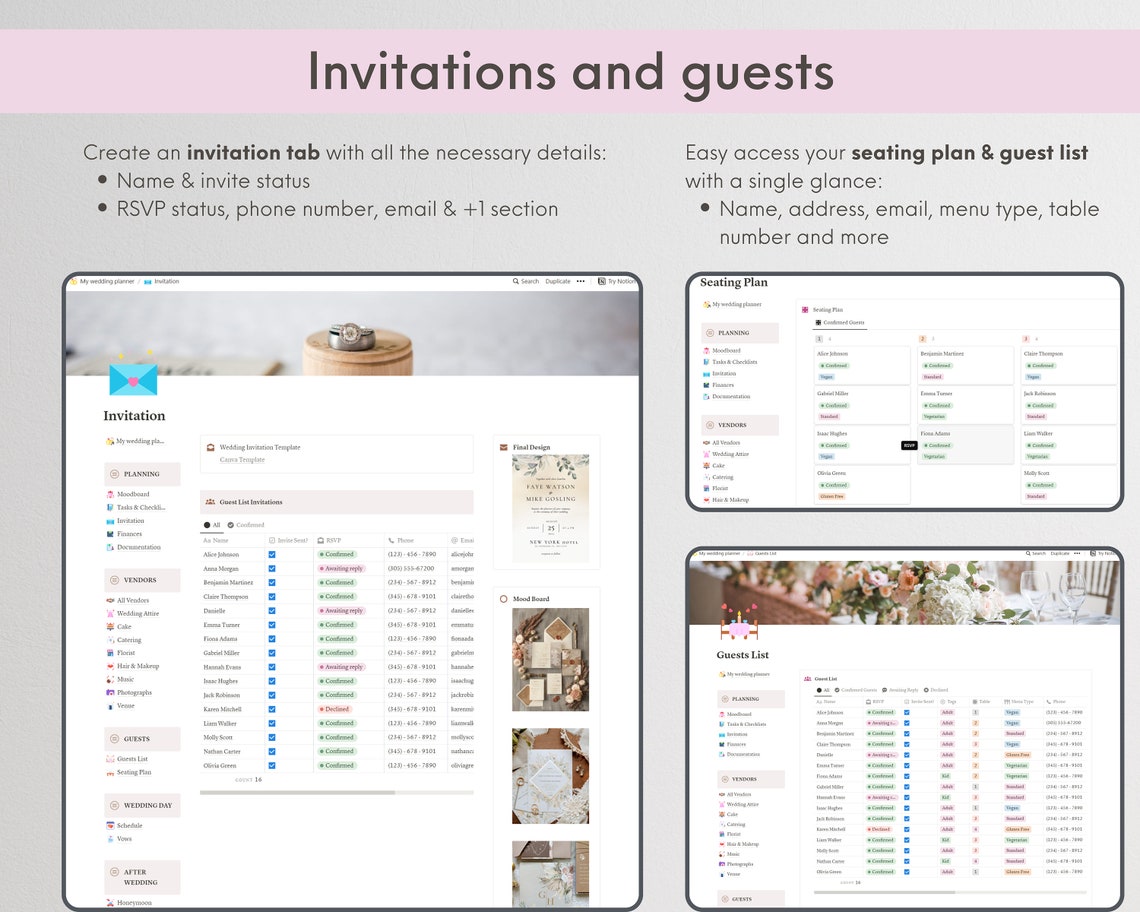Toggle Invite Sent for Benjamin Martinez
Image resolution: width=1140 pixels, height=912 pixels.
coord(272,582)
